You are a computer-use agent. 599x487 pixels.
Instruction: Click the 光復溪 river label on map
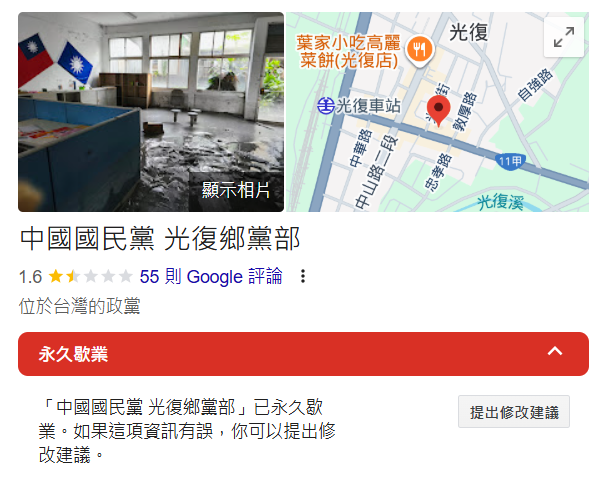pos(500,202)
